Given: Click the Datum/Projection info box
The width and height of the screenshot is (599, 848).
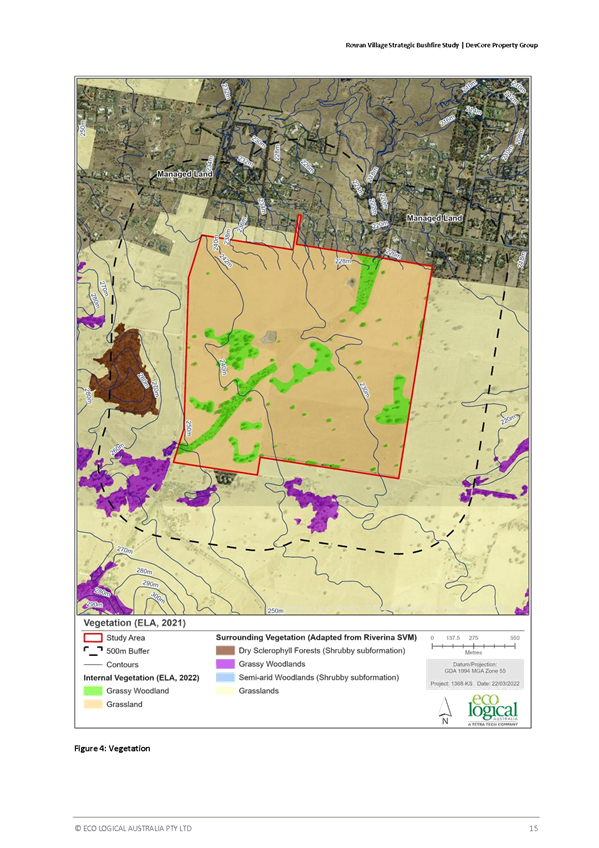Looking at the screenshot, I should (x=475, y=674).
